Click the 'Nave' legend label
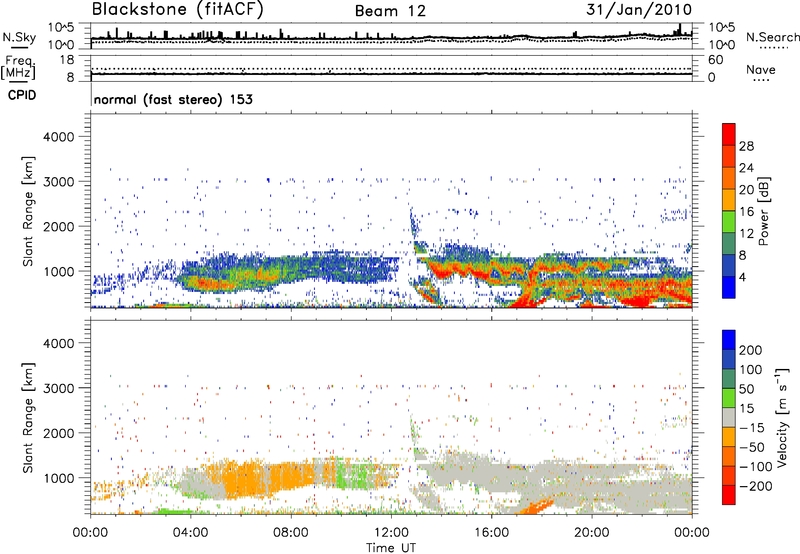 point(761,70)
